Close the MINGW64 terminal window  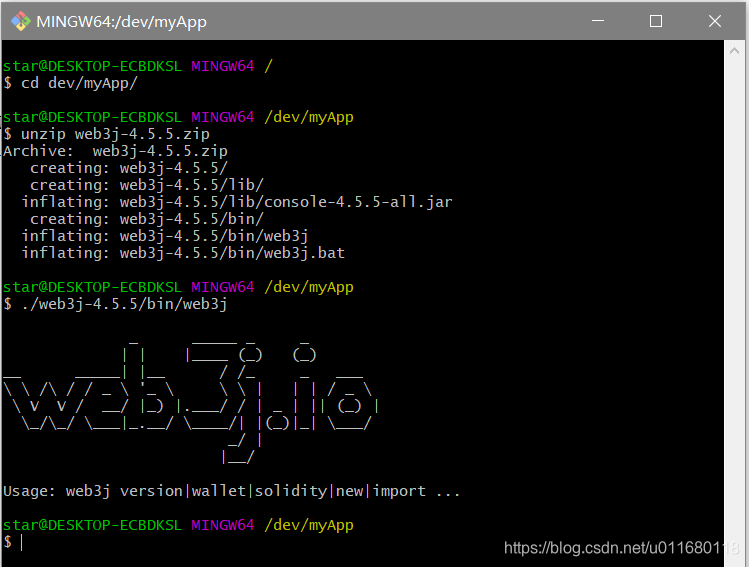coord(715,21)
